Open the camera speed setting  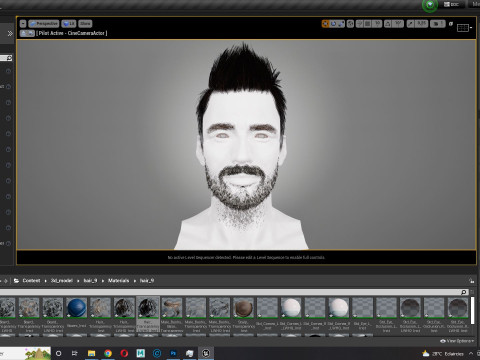438,24
